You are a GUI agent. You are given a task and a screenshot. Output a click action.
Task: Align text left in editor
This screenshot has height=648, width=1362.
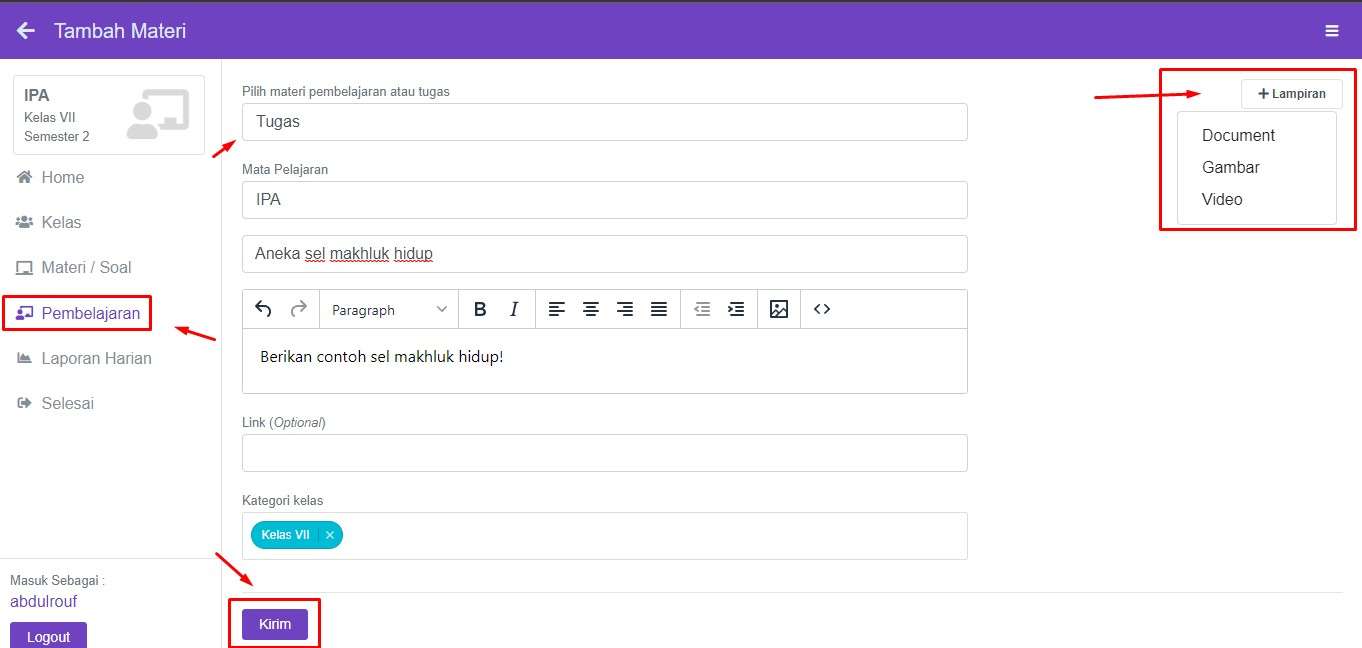click(557, 309)
